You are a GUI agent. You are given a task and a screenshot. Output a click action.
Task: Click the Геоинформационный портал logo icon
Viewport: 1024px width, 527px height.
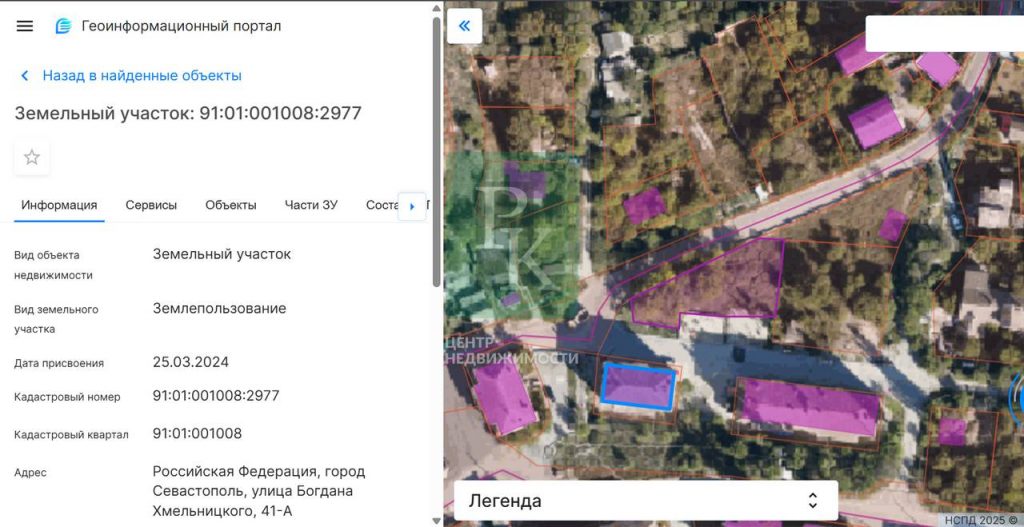(64, 26)
